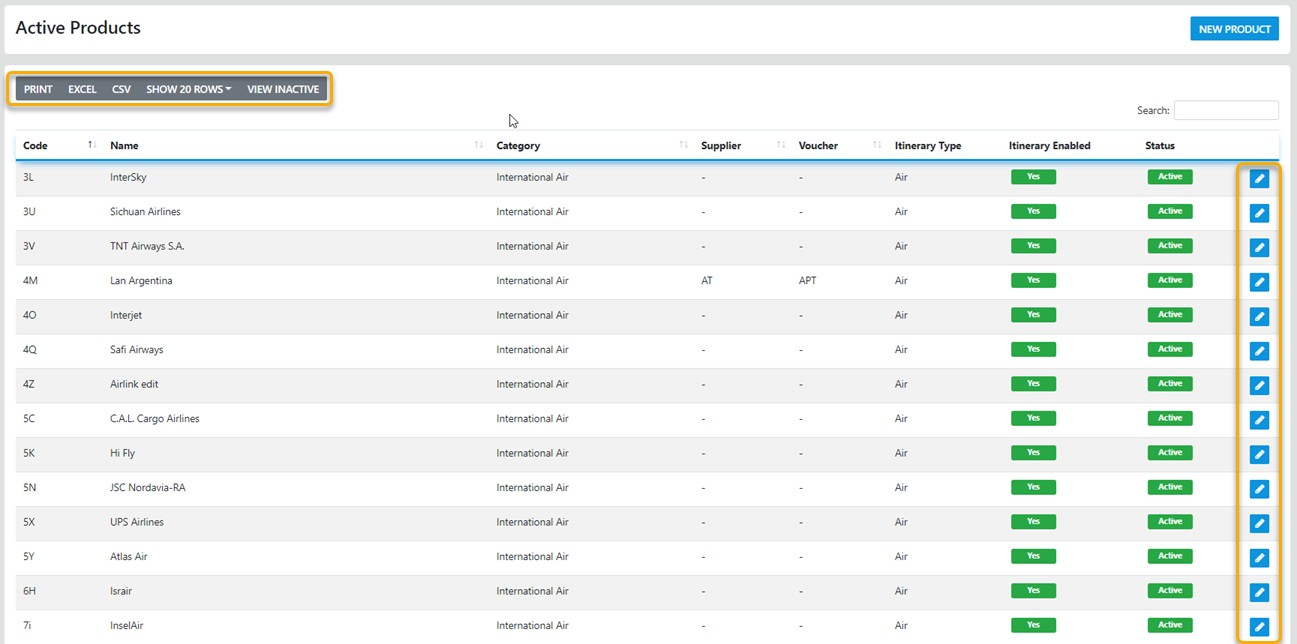Edit the Israir product entry
Screen dimensions: 1297x644
coord(1259,592)
